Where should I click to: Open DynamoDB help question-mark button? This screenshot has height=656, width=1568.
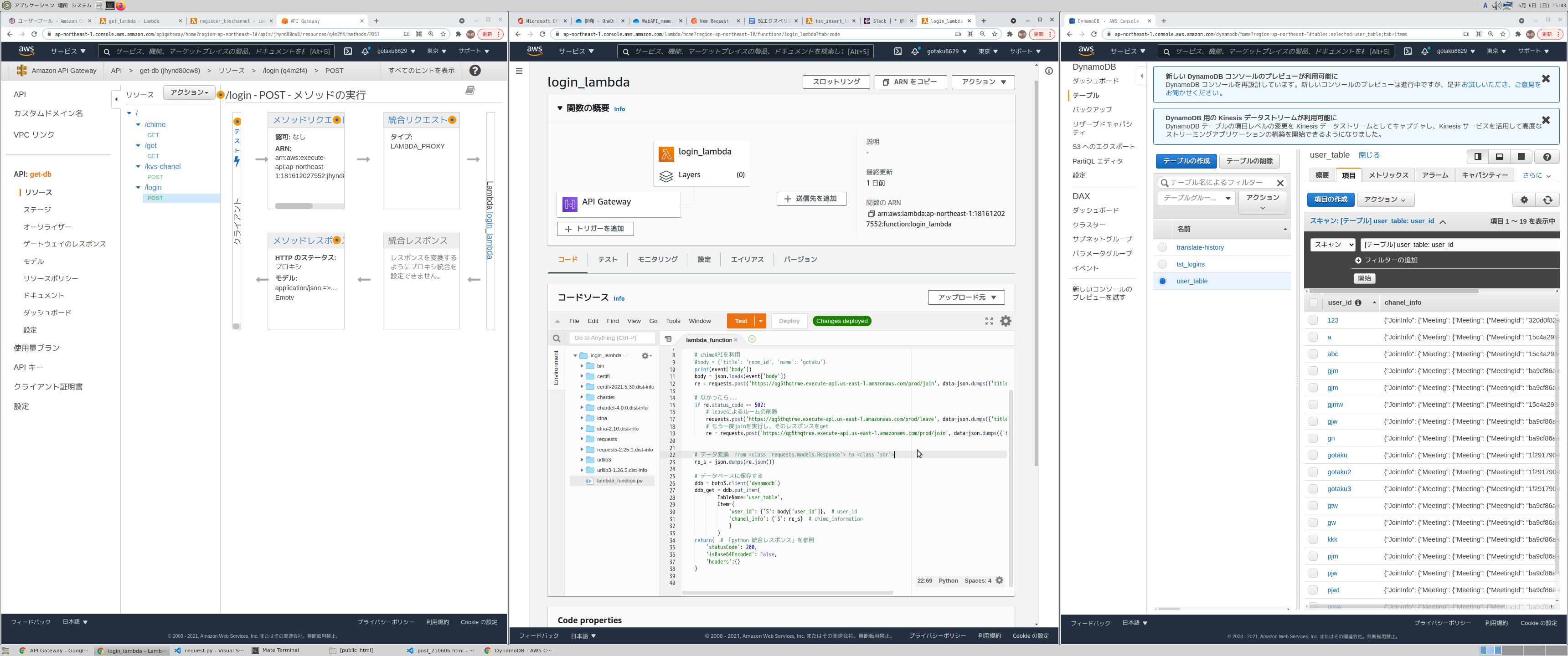(1547, 156)
